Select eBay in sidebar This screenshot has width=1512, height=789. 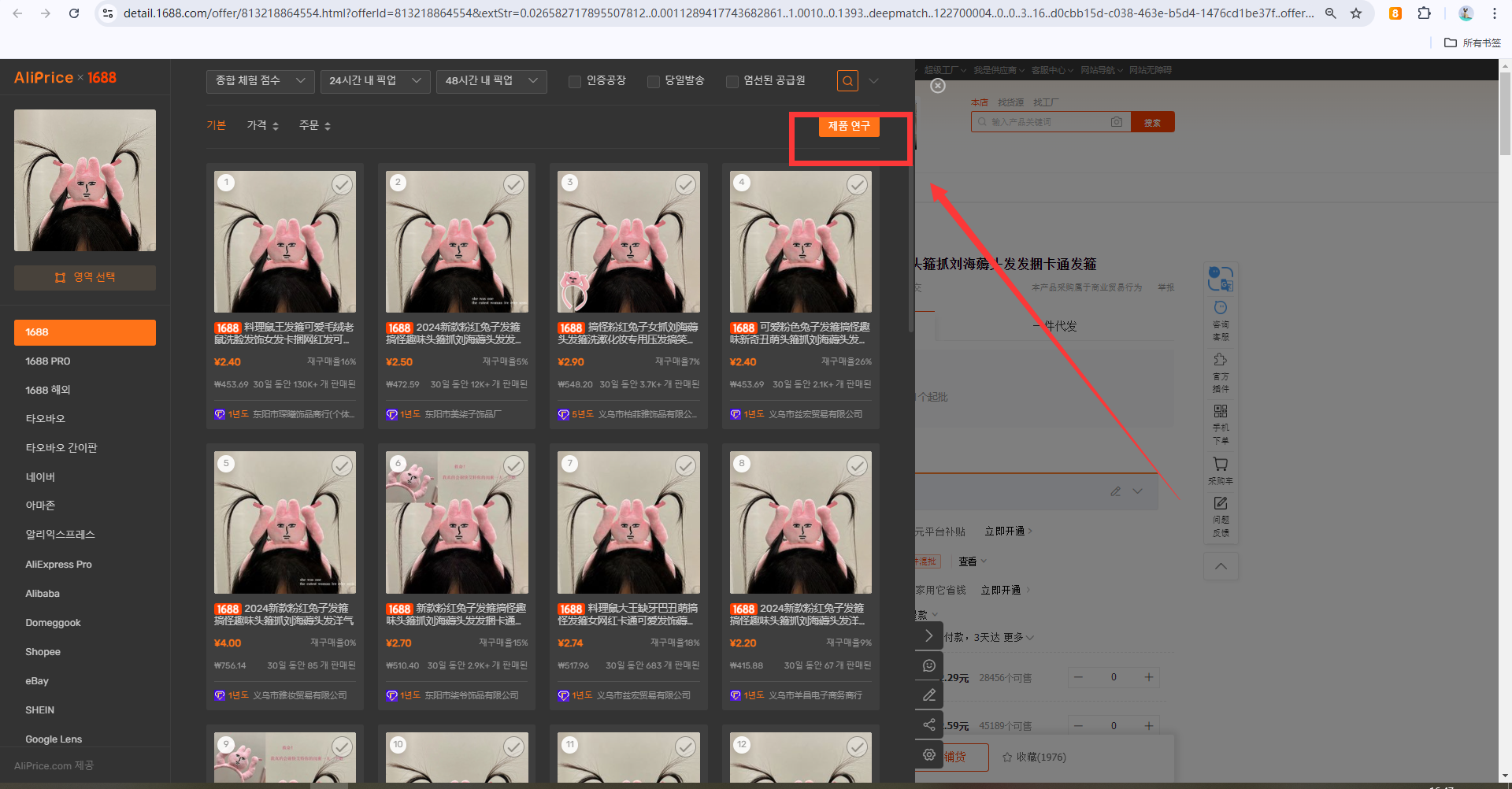37,681
